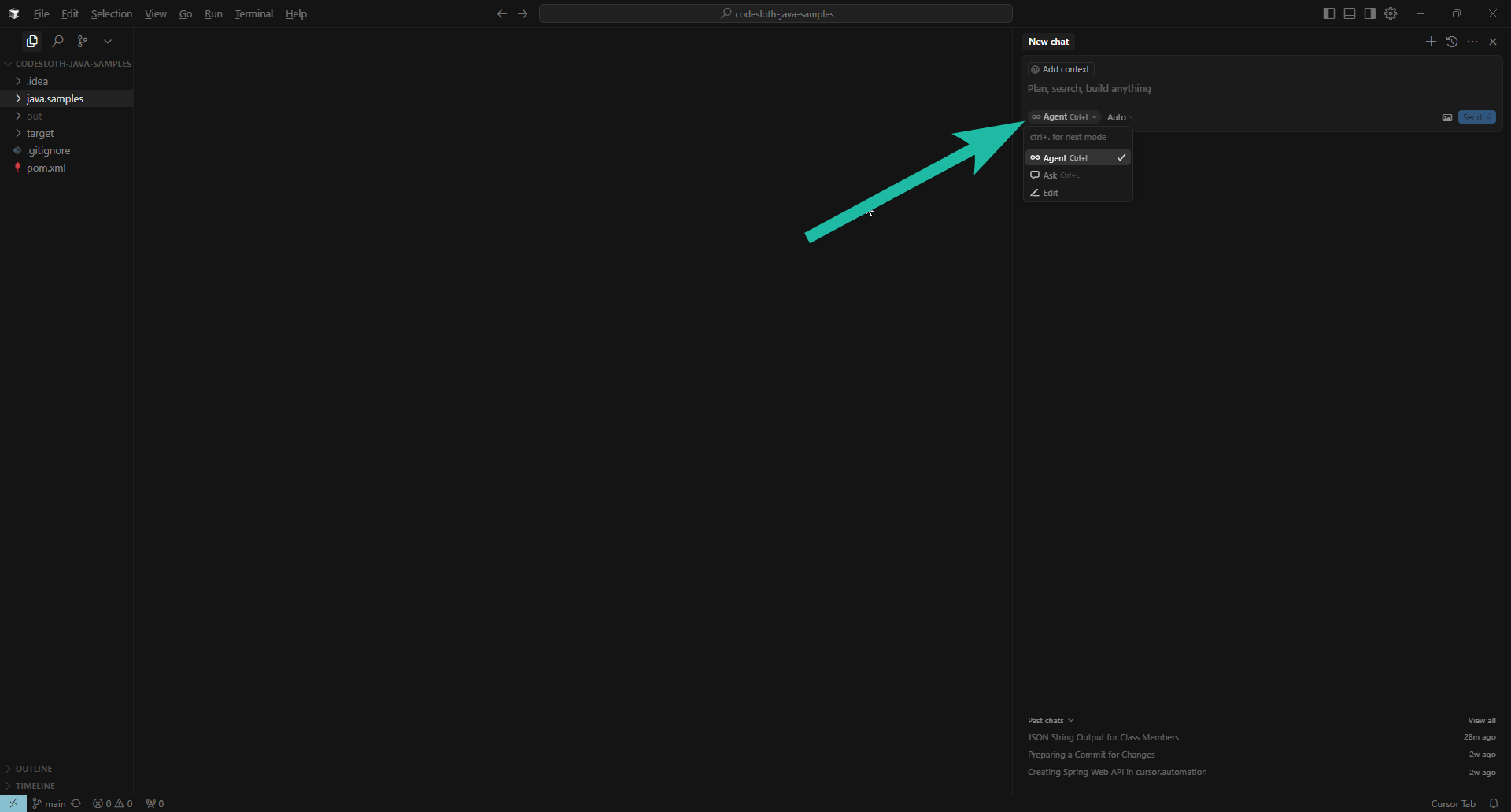Open the pom.xml file
1511x812 pixels.
67,168
